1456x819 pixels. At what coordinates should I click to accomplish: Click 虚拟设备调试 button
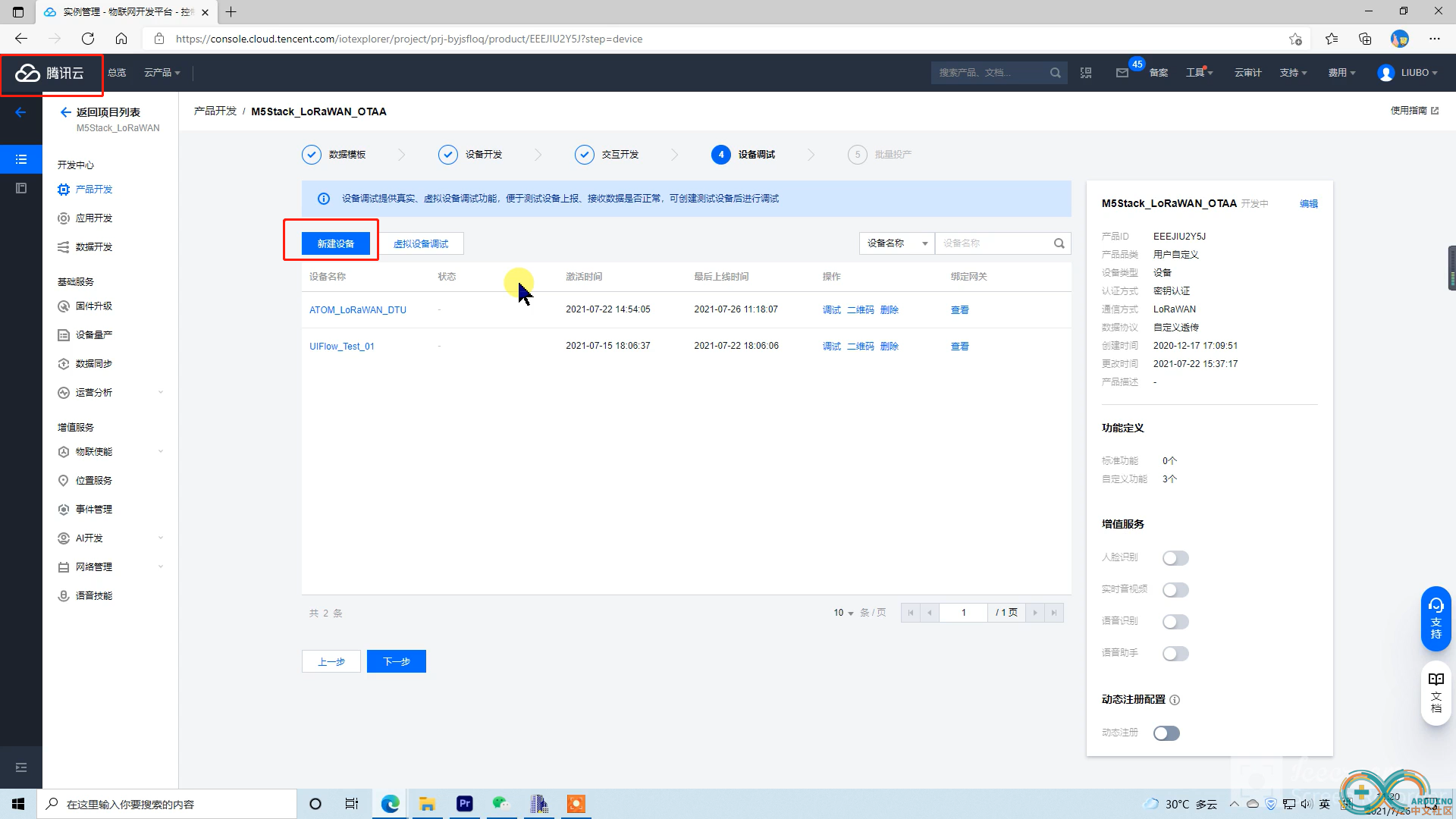(421, 243)
